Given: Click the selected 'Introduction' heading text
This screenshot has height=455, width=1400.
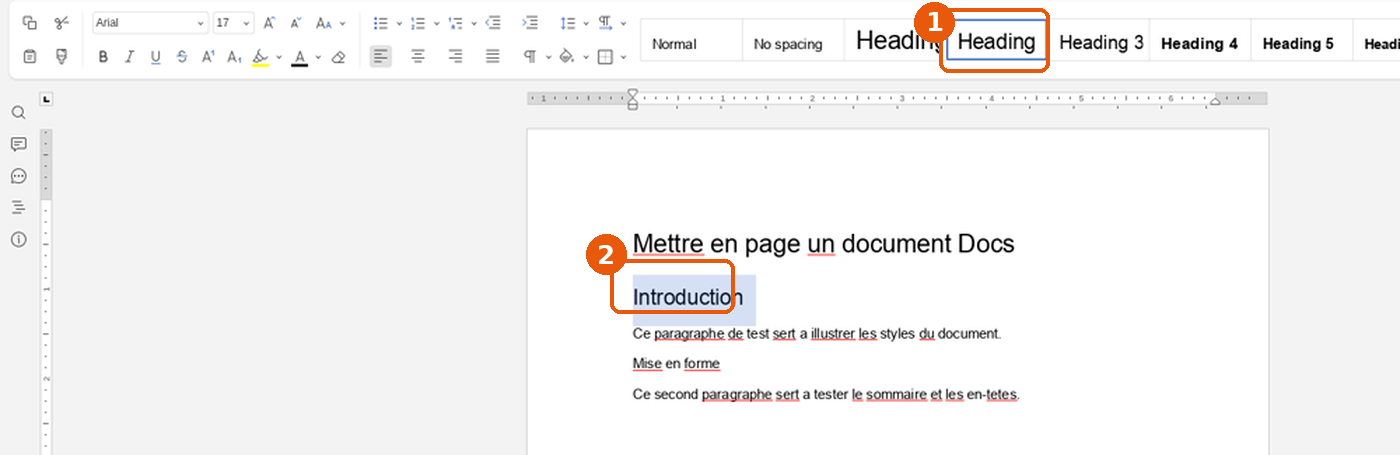Looking at the screenshot, I should click(x=688, y=297).
